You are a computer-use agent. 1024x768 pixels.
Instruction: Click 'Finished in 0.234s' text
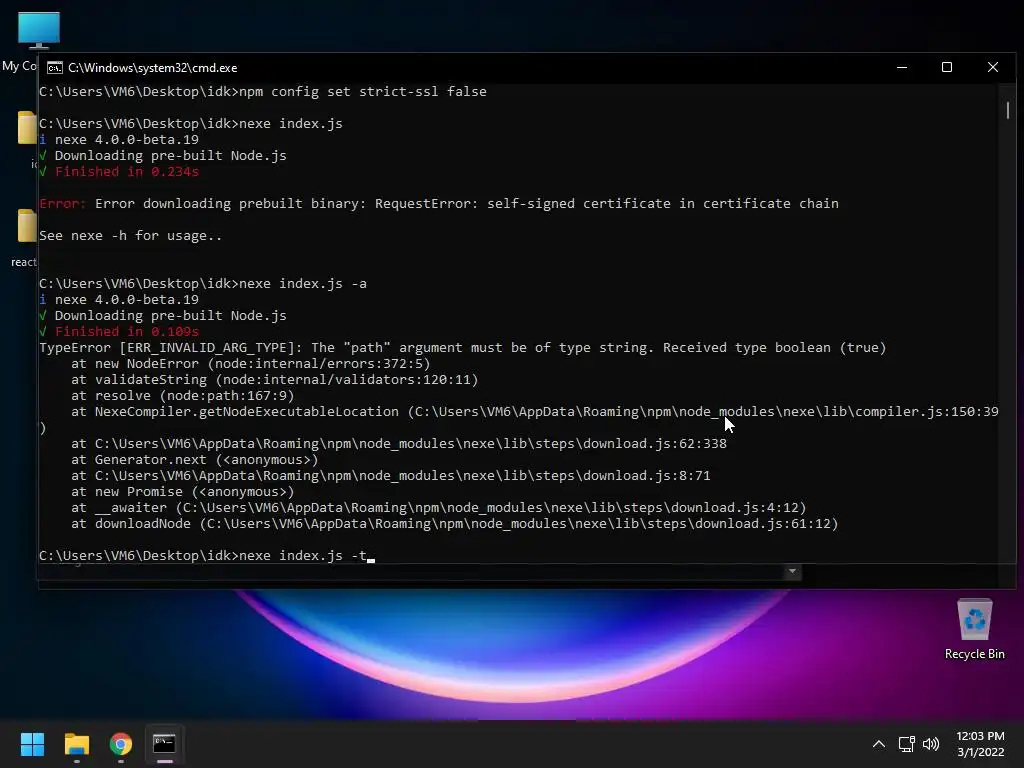(127, 172)
